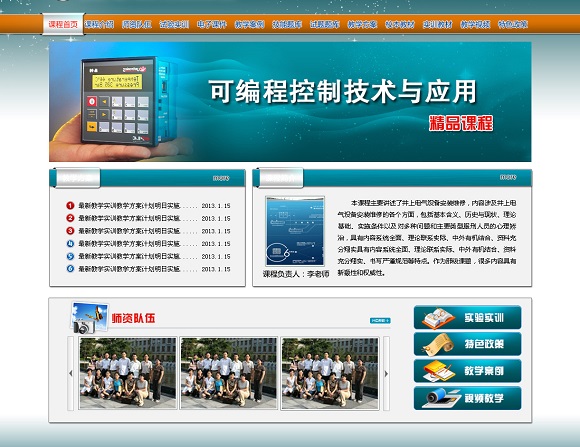Click the blue course cover thumbnail
The image size is (580, 447).
[295, 231]
